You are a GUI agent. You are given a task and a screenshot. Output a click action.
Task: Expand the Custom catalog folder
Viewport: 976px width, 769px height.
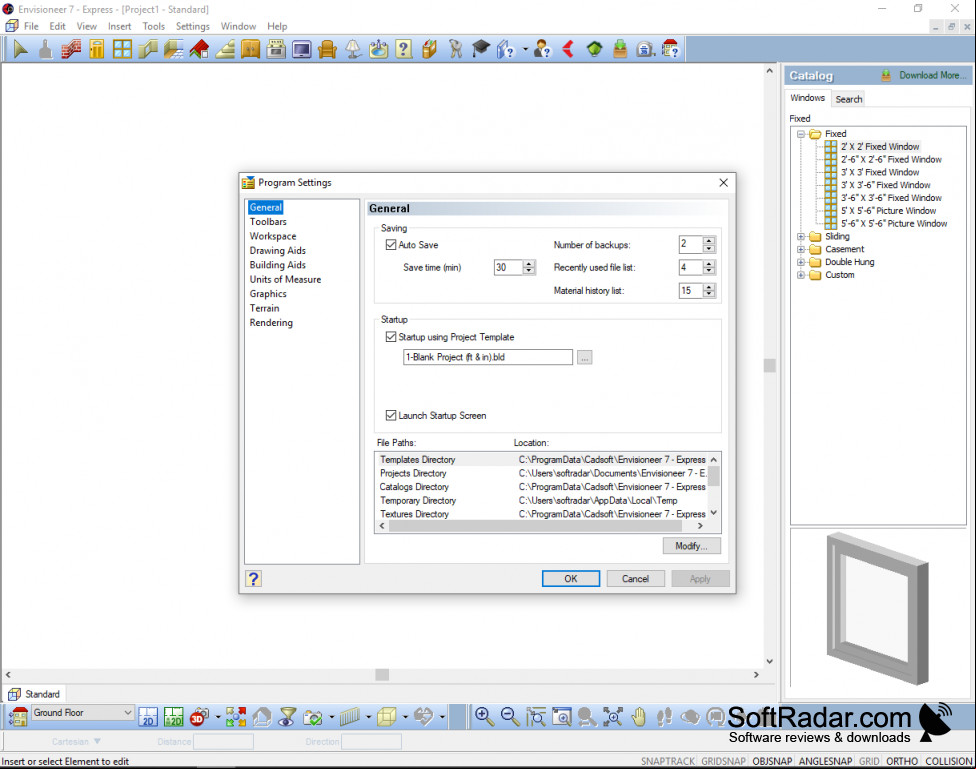[x=801, y=275]
